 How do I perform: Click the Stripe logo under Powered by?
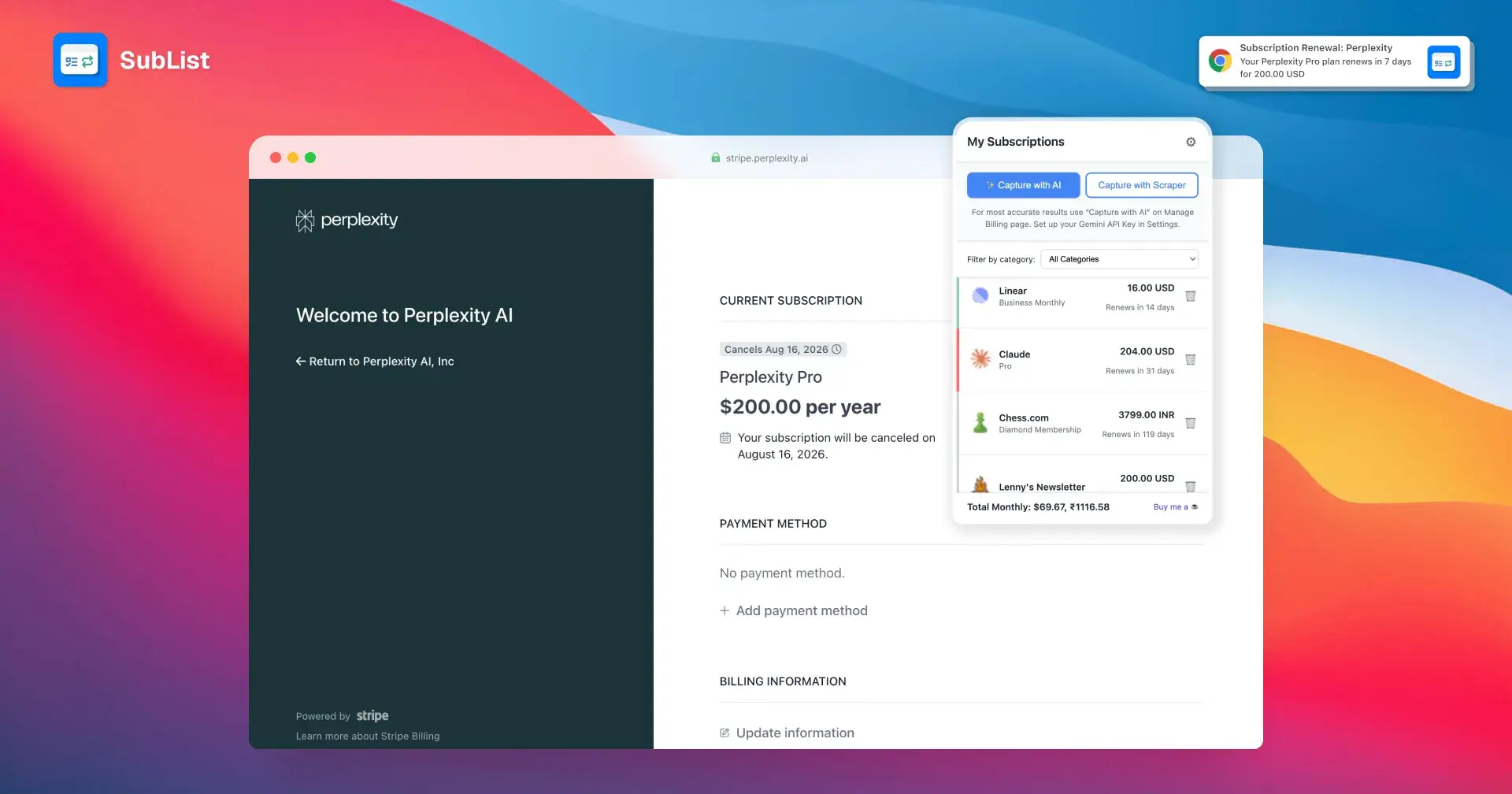[x=372, y=716]
